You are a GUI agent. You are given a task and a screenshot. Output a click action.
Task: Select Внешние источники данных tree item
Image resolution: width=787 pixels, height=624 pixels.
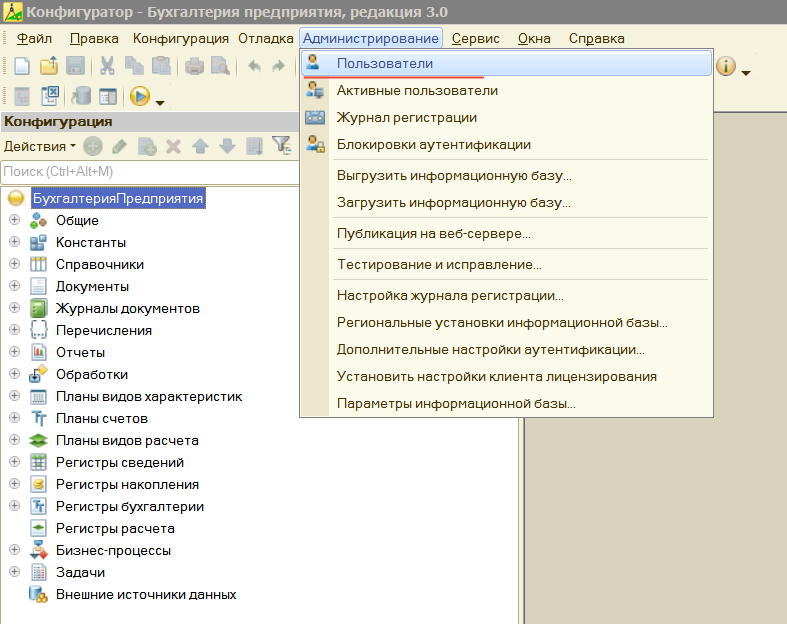[x=146, y=594]
